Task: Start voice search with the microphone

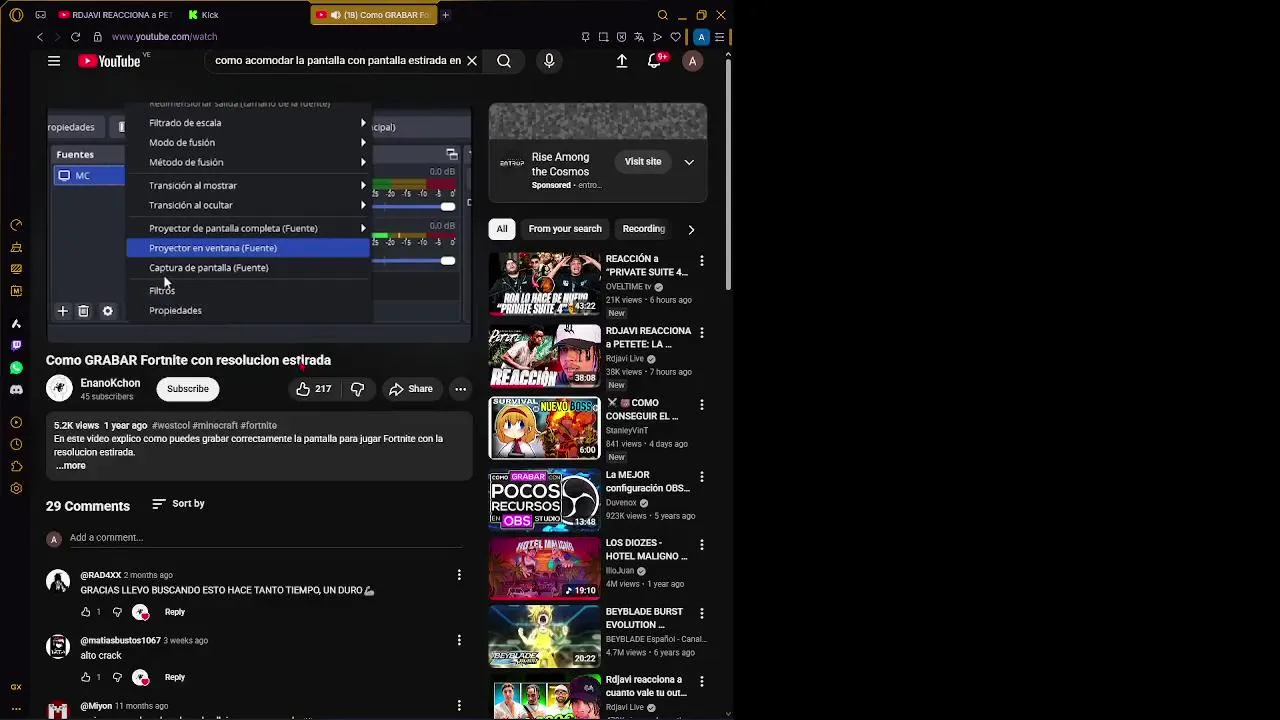Action: click(x=549, y=61)
